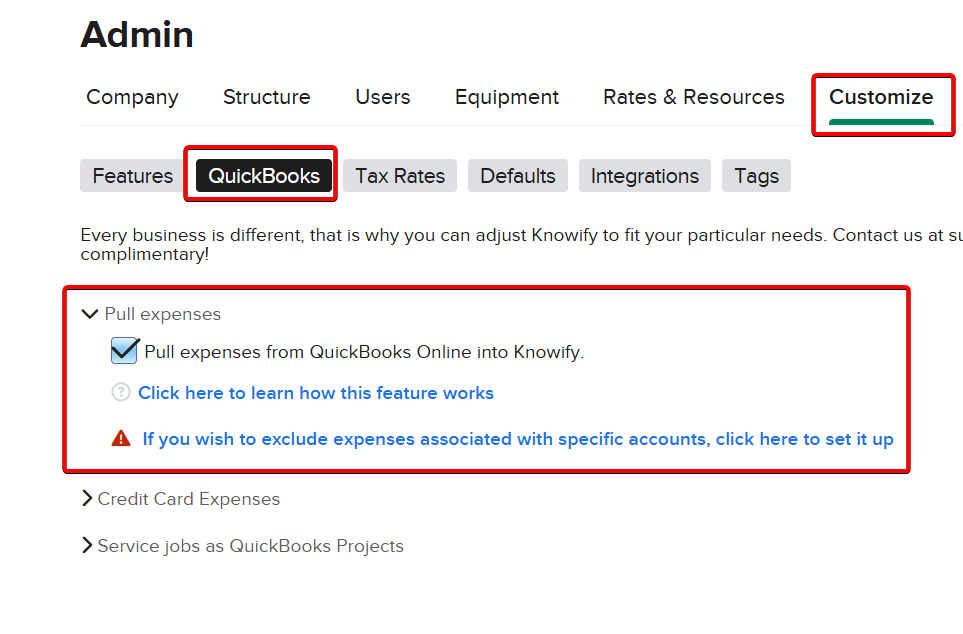Switch to the Structure tab

pyautogui.click(x=266, y=97)
